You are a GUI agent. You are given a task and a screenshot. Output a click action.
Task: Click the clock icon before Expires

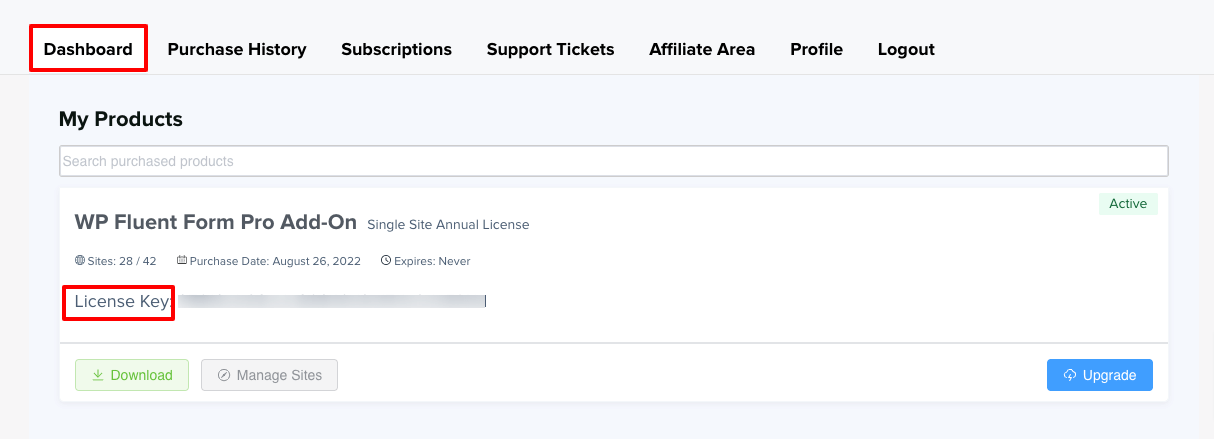point(386,261)
